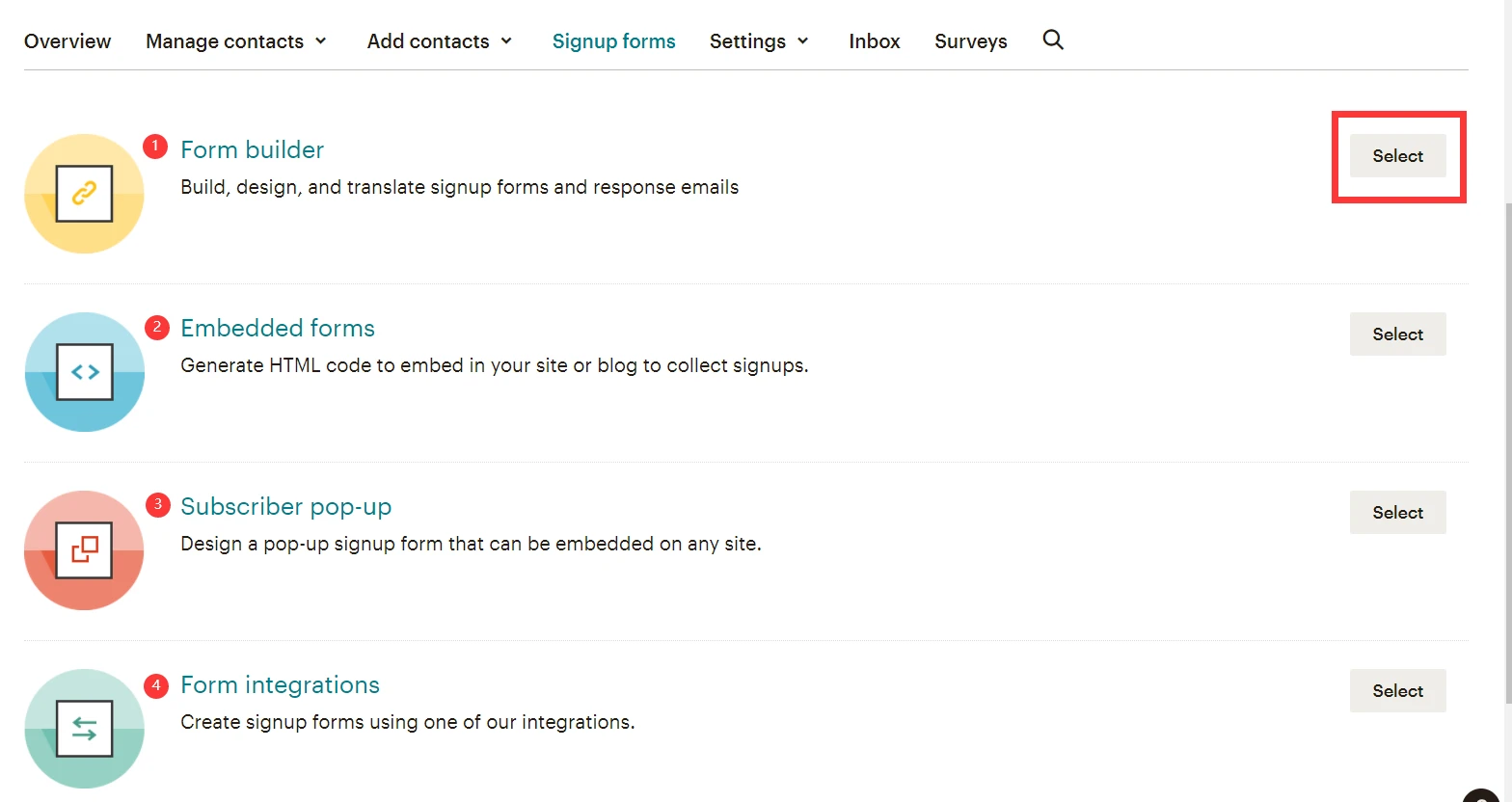Click the Form integrations arrows icon
The image size is (1512, 802).
coord(84,729)
